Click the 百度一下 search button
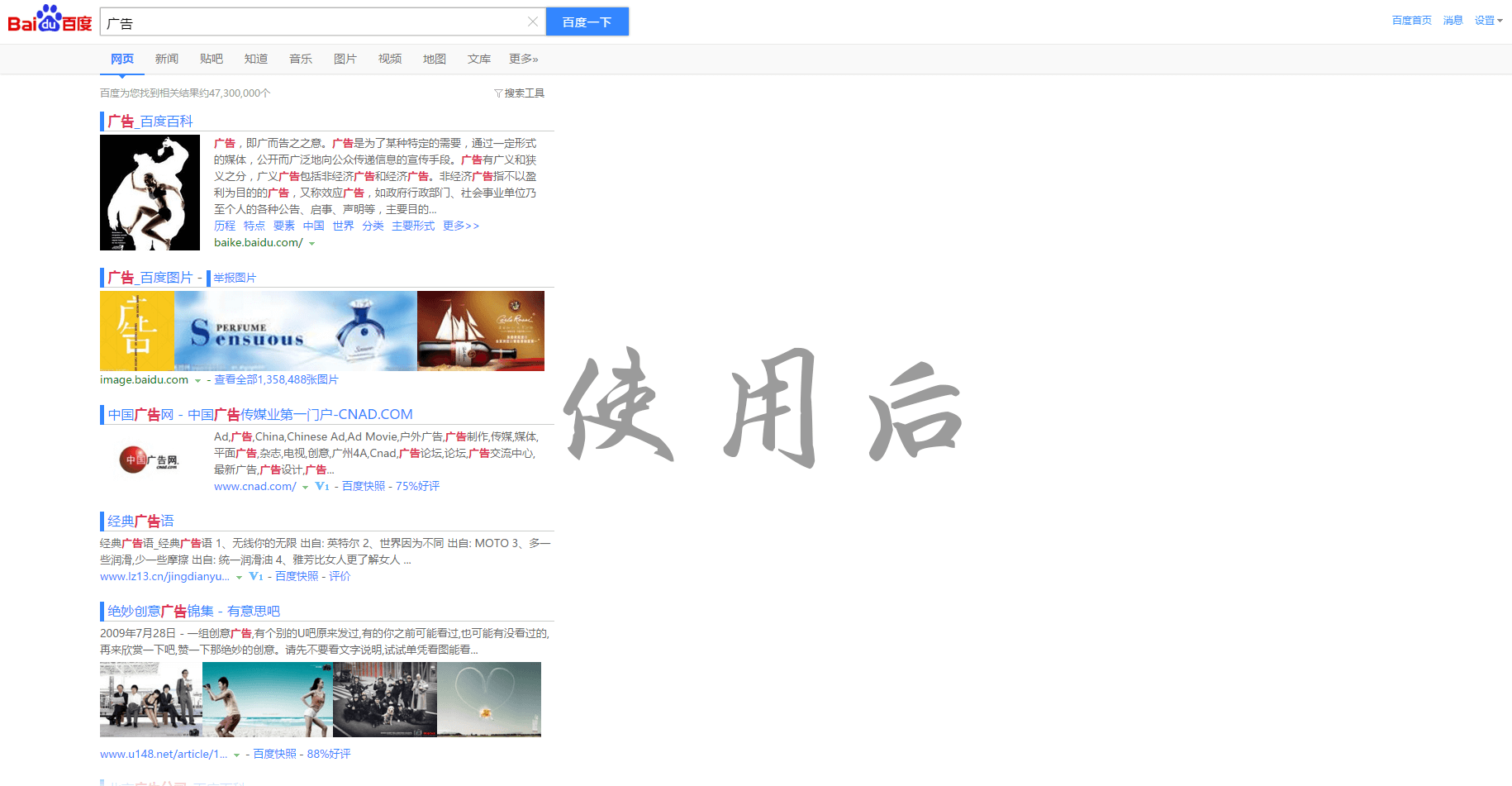 click(587, 21)
